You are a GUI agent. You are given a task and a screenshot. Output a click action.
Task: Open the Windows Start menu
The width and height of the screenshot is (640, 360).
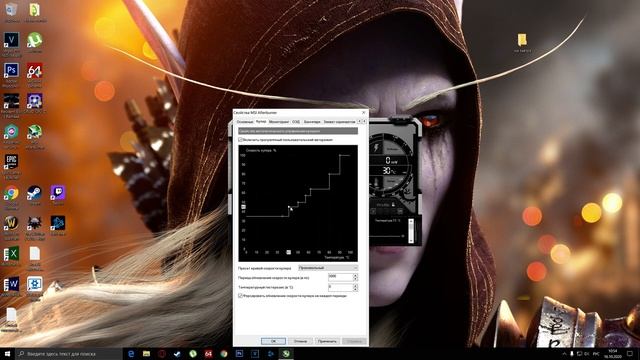click(x=7, y=354)
